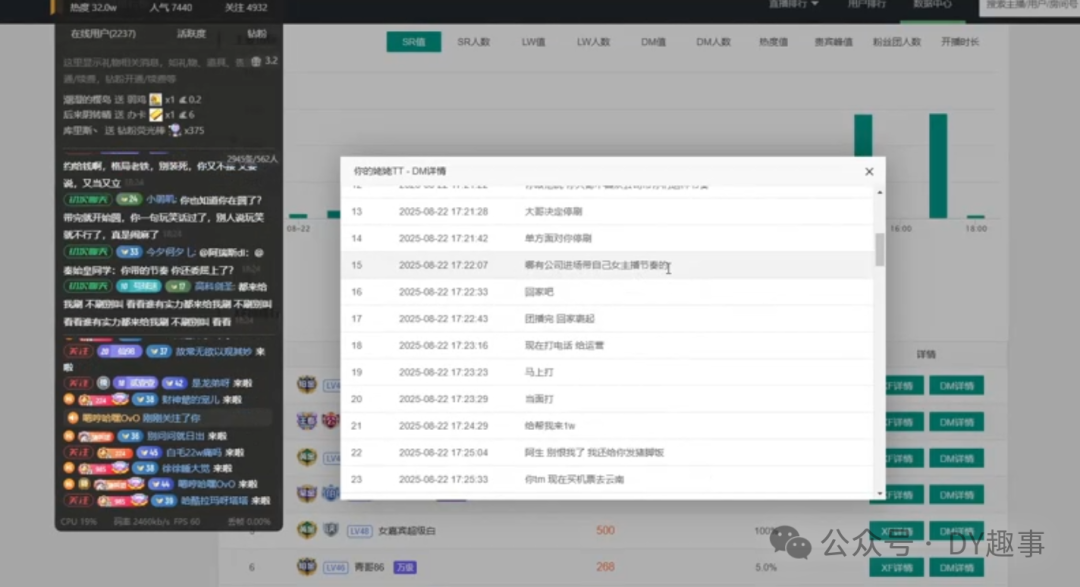Click the 17:25:04 timestamp in DM row 22
Viewport: 1080px width, 587px height.
[x=444, y=453]
